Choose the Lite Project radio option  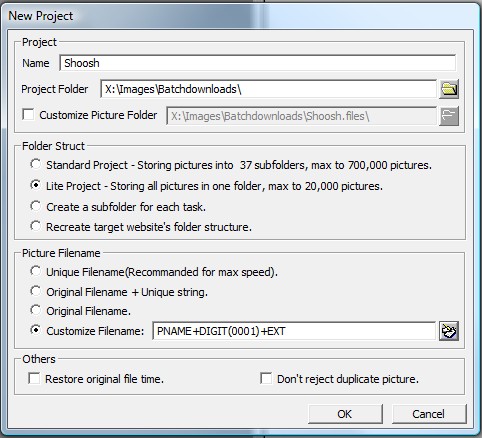(x=35, y=185)
